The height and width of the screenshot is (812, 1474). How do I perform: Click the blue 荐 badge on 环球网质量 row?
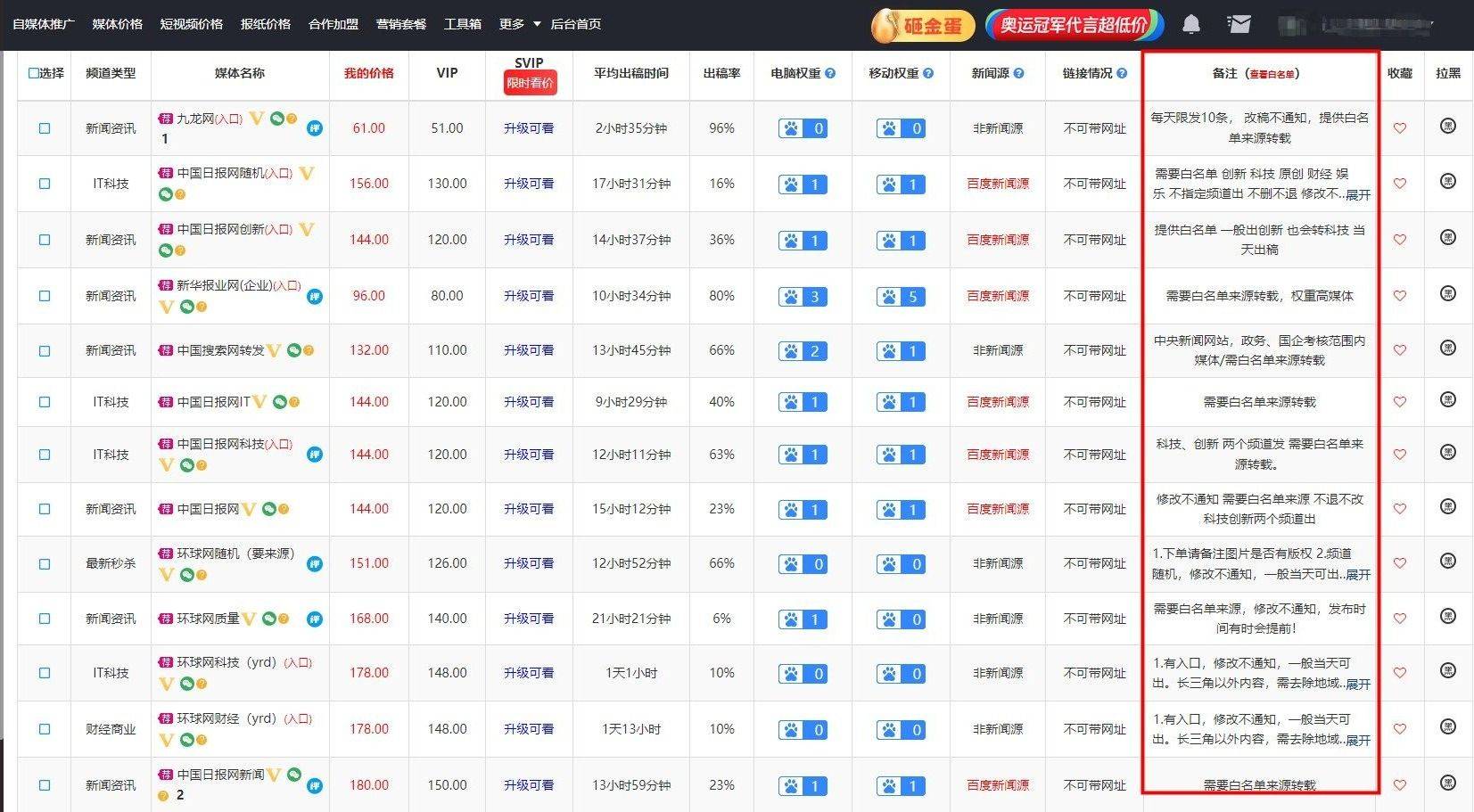click(315, 619)
